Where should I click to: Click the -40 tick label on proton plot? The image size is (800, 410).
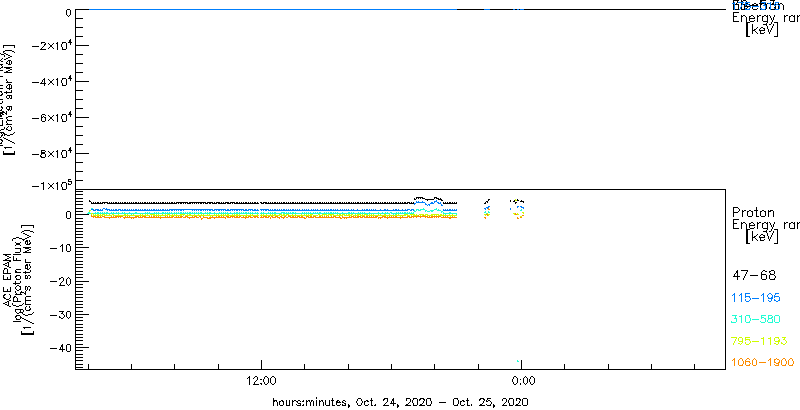click(x=60, y=348)
